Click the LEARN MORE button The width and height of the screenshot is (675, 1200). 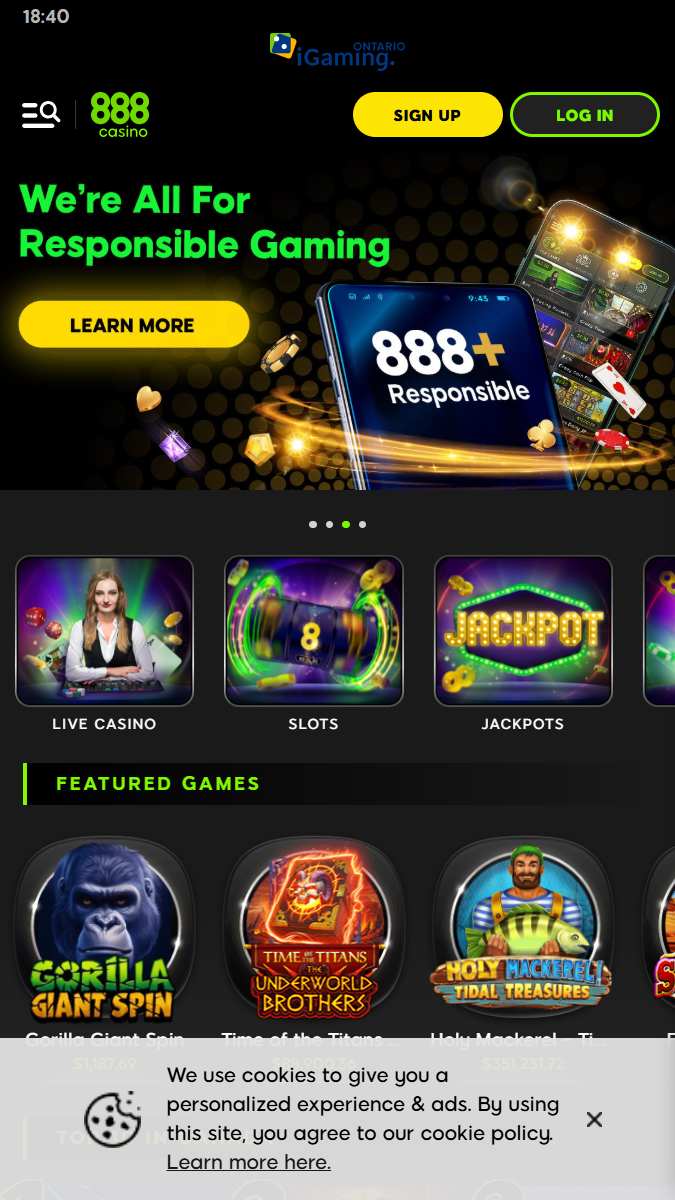tap(134, 325)
